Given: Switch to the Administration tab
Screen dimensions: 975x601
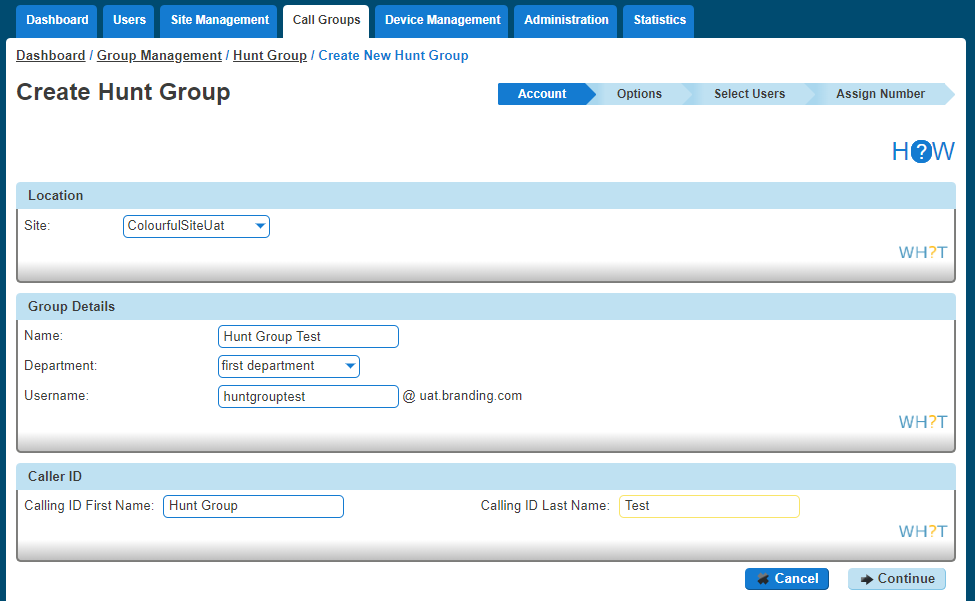Looking at the screenshot, I should 566,21.
